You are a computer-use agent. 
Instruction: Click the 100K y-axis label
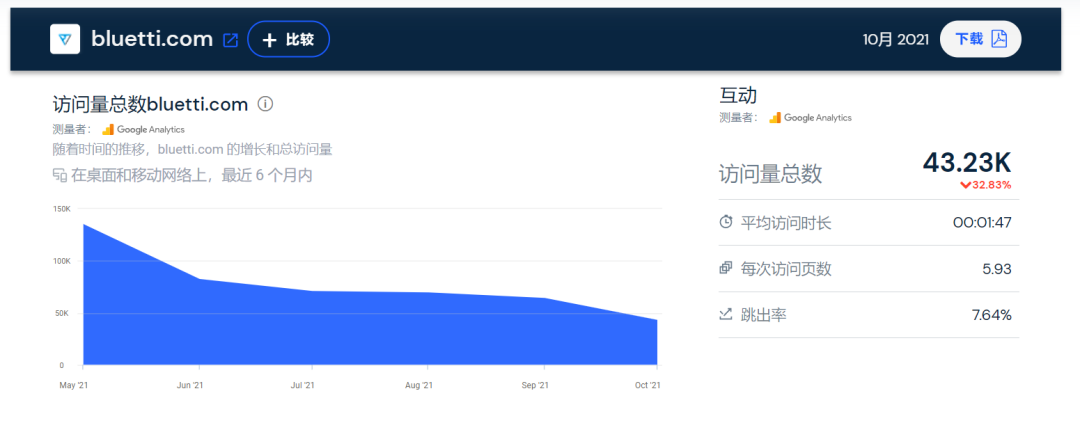coord(62,261)
